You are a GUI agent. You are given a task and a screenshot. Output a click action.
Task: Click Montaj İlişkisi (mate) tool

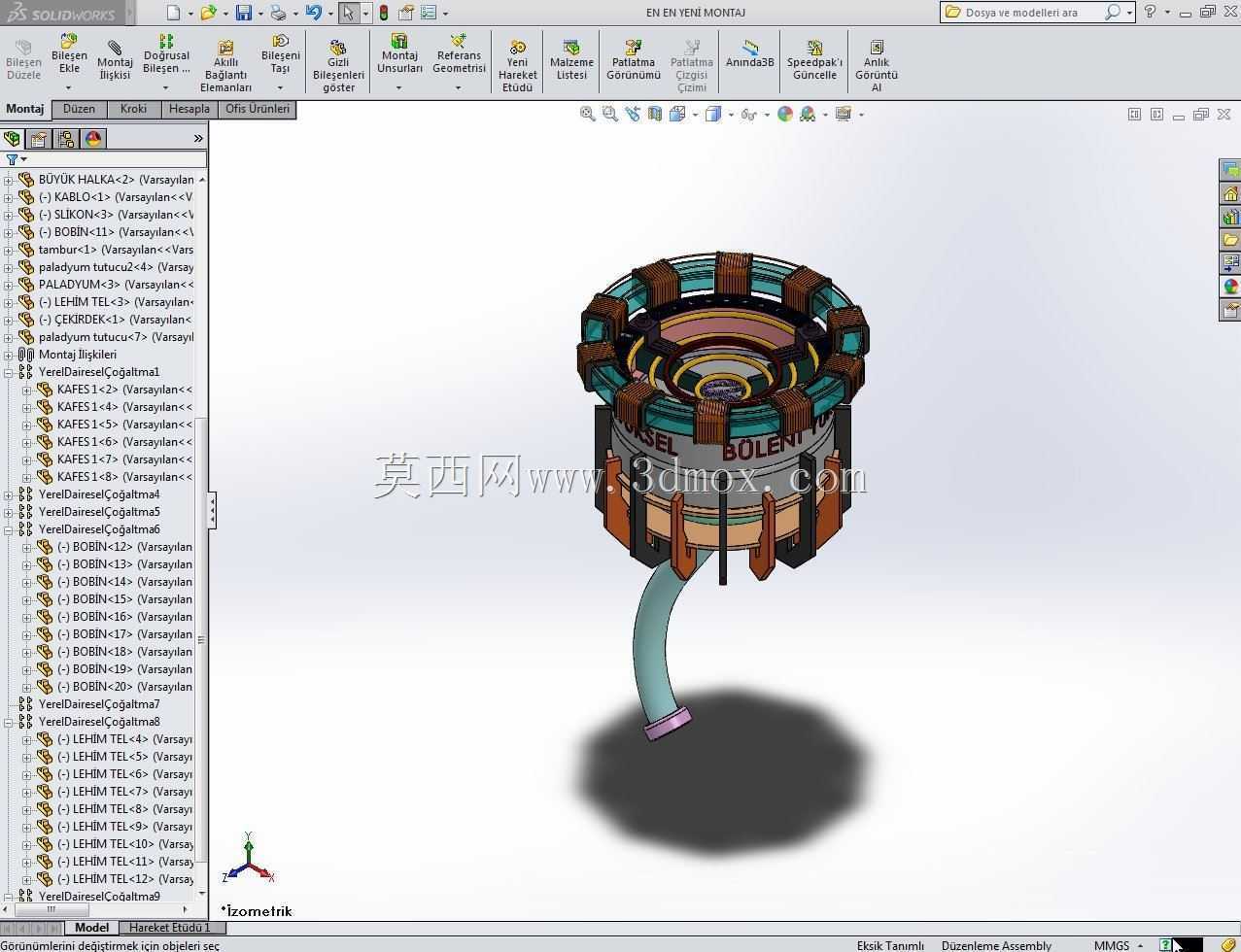pyautogui.click(x=115, y=60)
